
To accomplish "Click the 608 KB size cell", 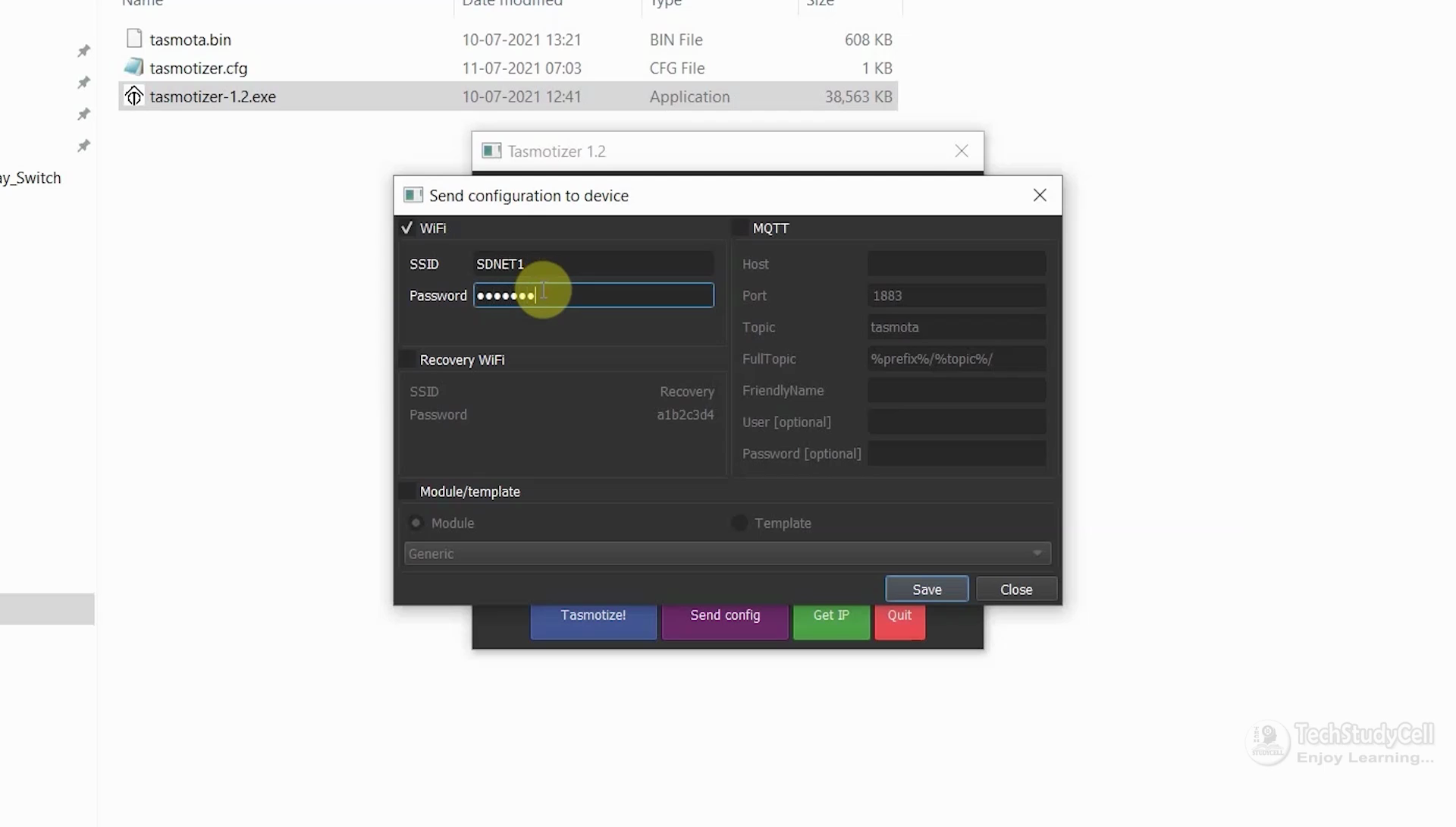I will (868, 39).
